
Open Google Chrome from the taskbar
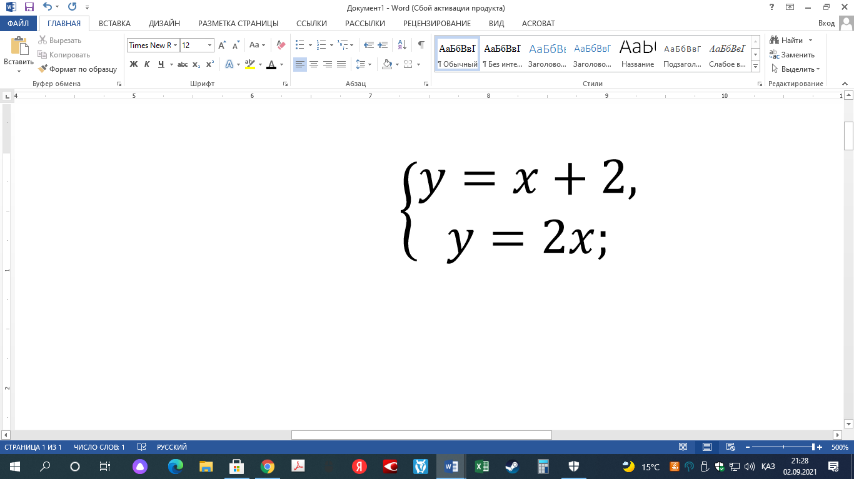click(x=267, y=466)
